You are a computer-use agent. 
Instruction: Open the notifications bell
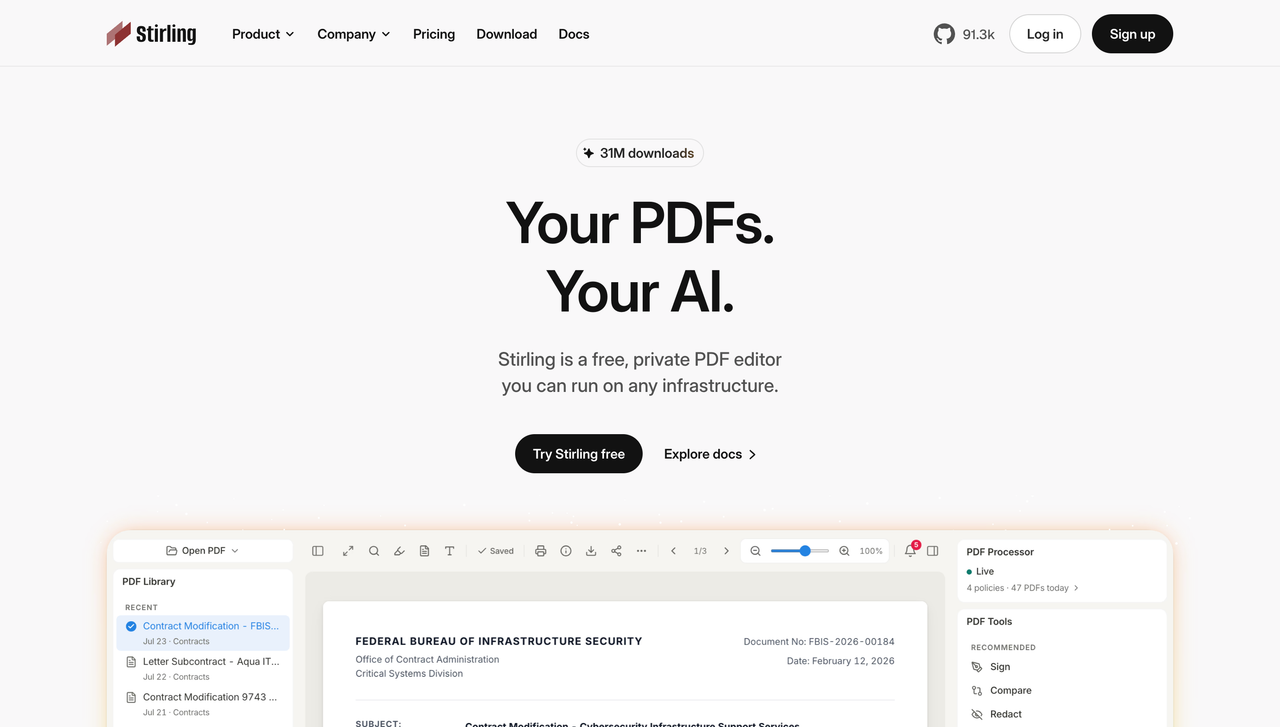click(910, 551)
